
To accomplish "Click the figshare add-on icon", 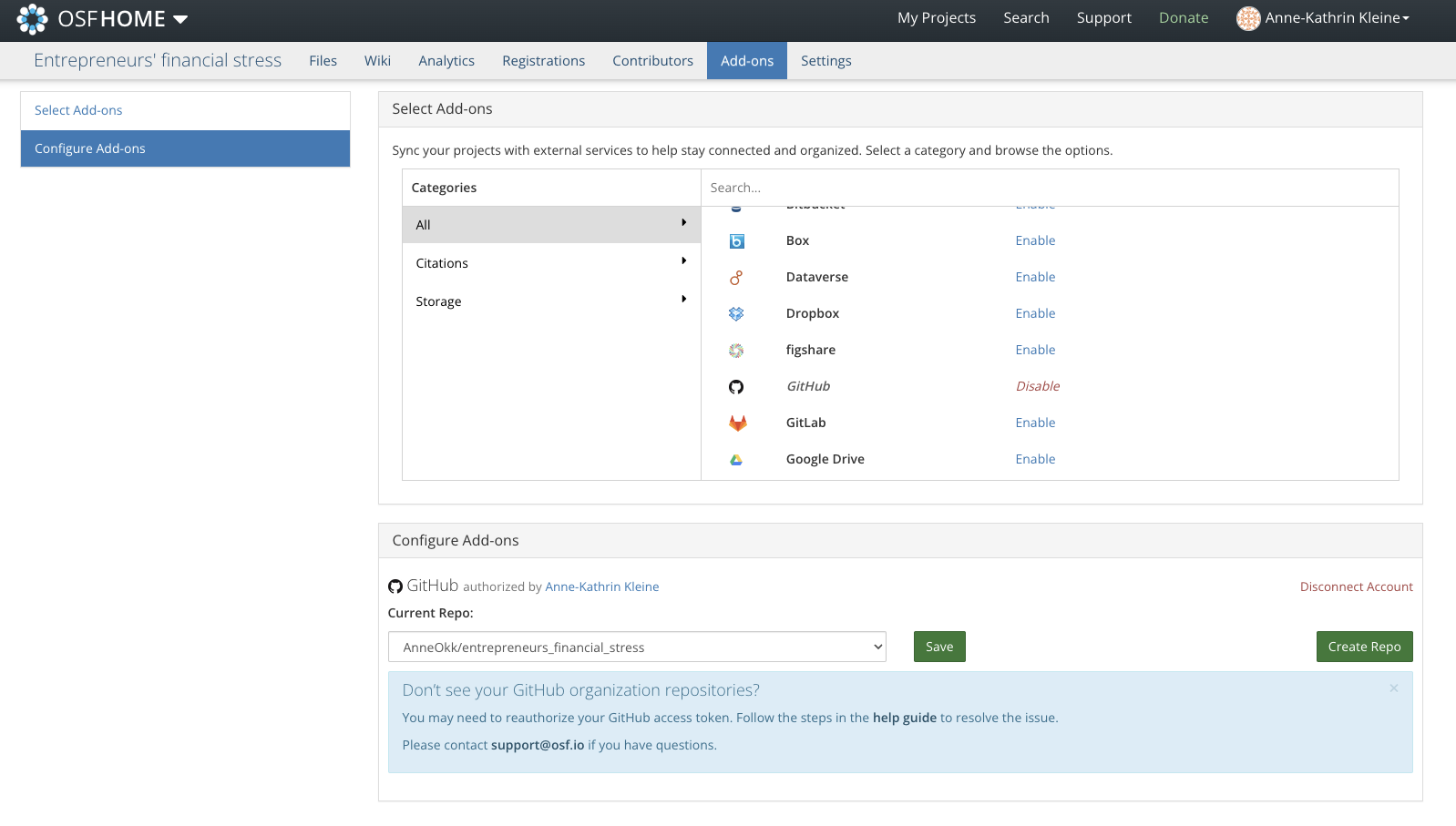I will pyautogui.click(x=736, y=351).
